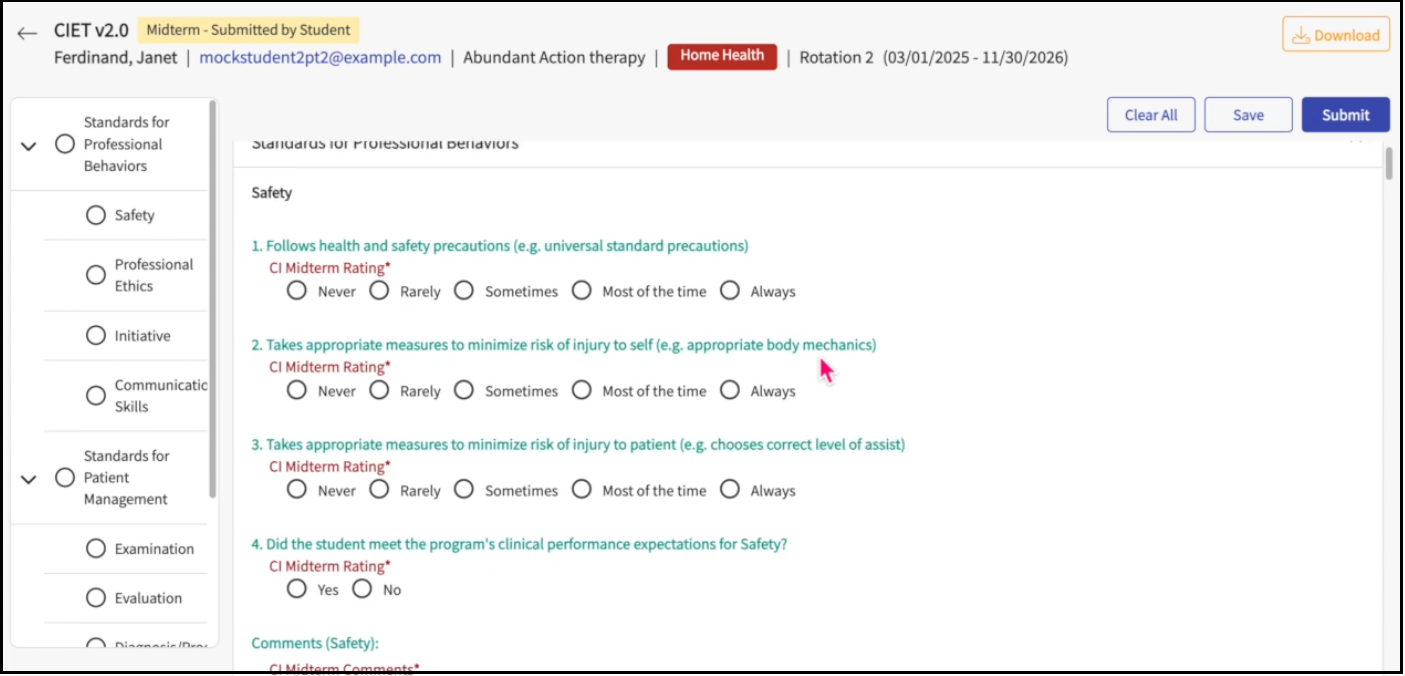
Task: Collapse Standards for Patient Management section
Action: [29, 479]
